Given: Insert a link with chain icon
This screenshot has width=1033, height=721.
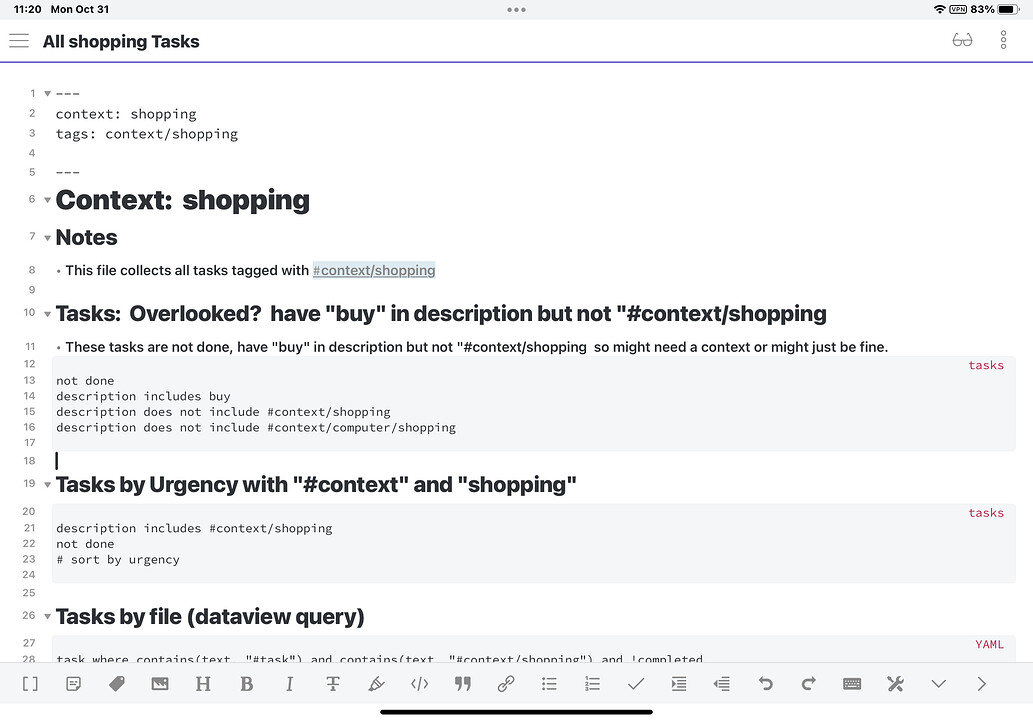Looking at the screenshot, I should tap(506, 684).
